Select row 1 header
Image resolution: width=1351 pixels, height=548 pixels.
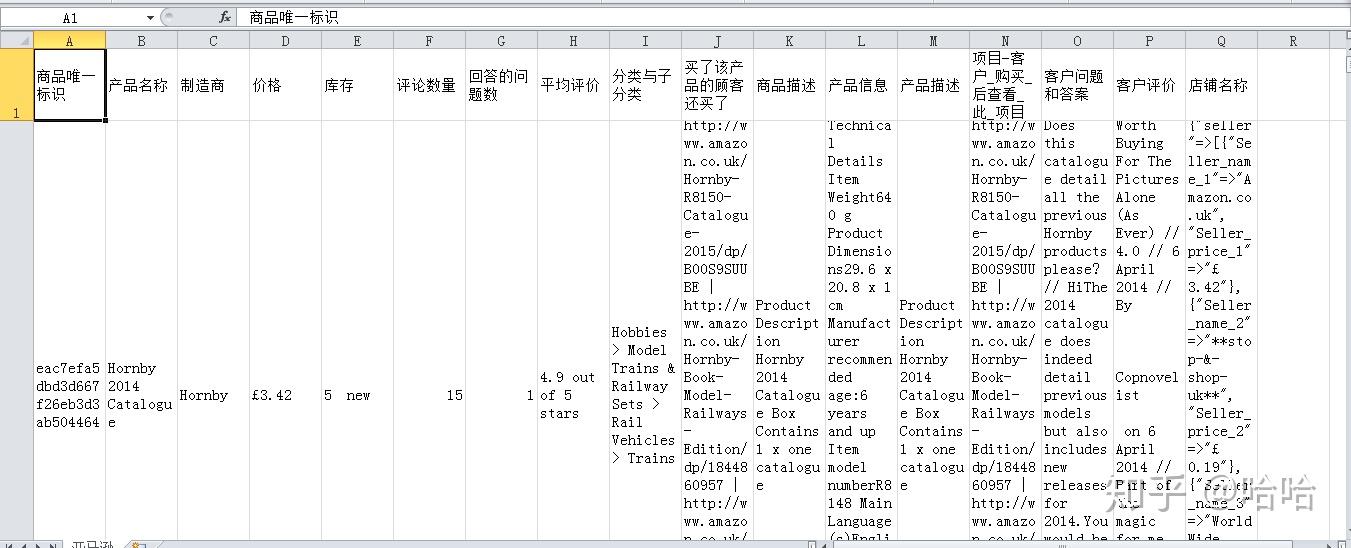coord(16,85)
